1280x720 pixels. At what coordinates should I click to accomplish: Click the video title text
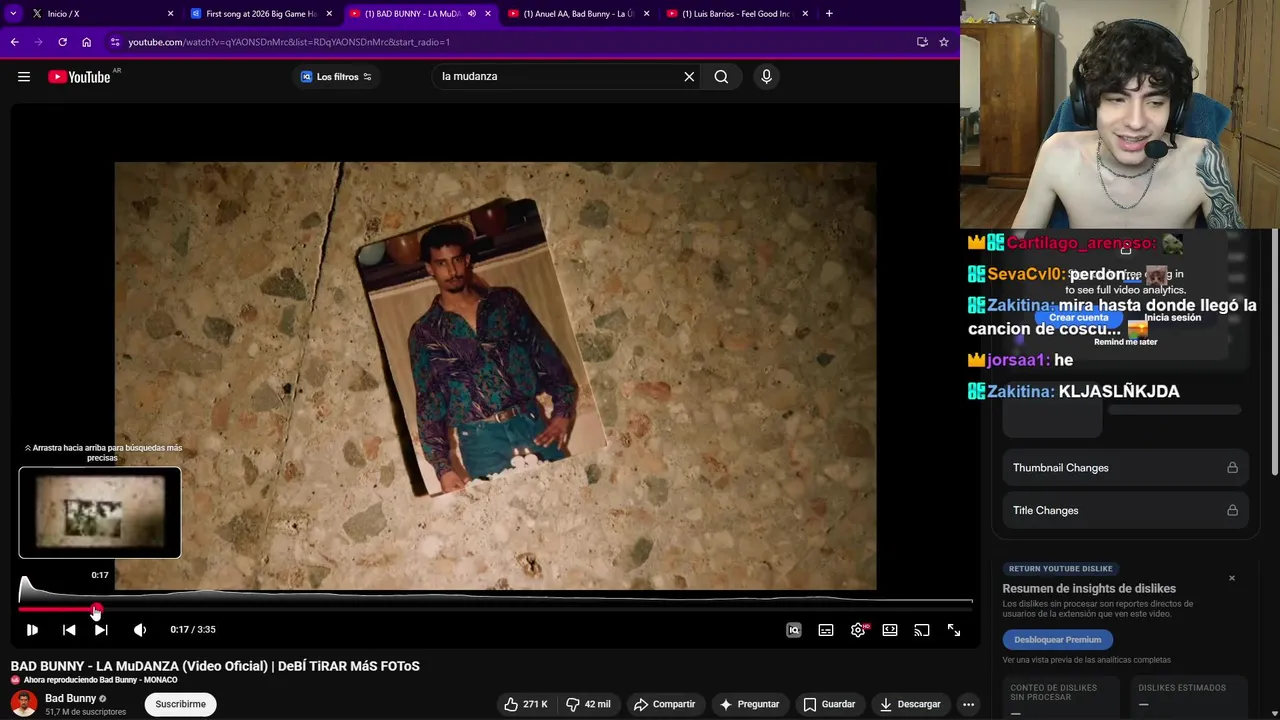pyautogui.click(x=215, y=666)
